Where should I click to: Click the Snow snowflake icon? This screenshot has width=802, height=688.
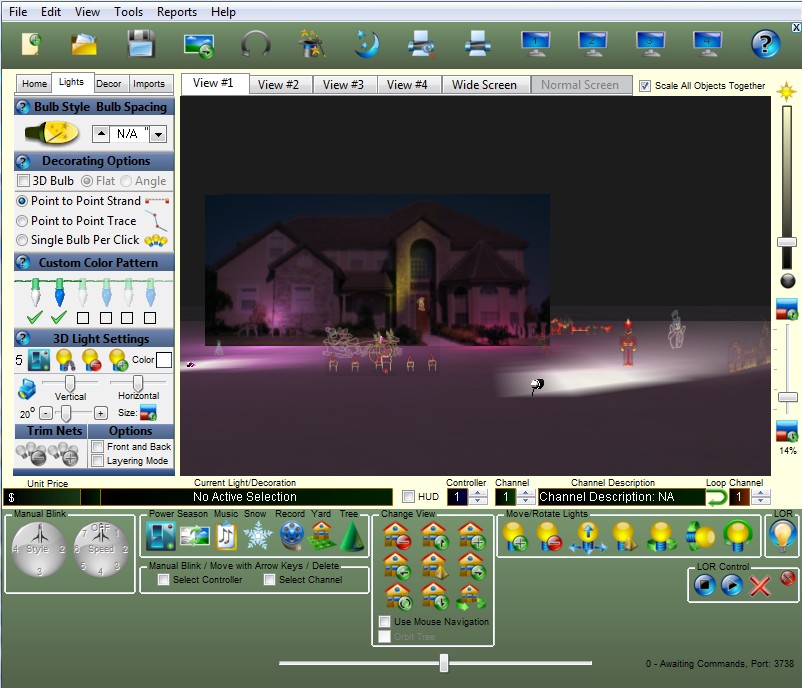(258, 537)
